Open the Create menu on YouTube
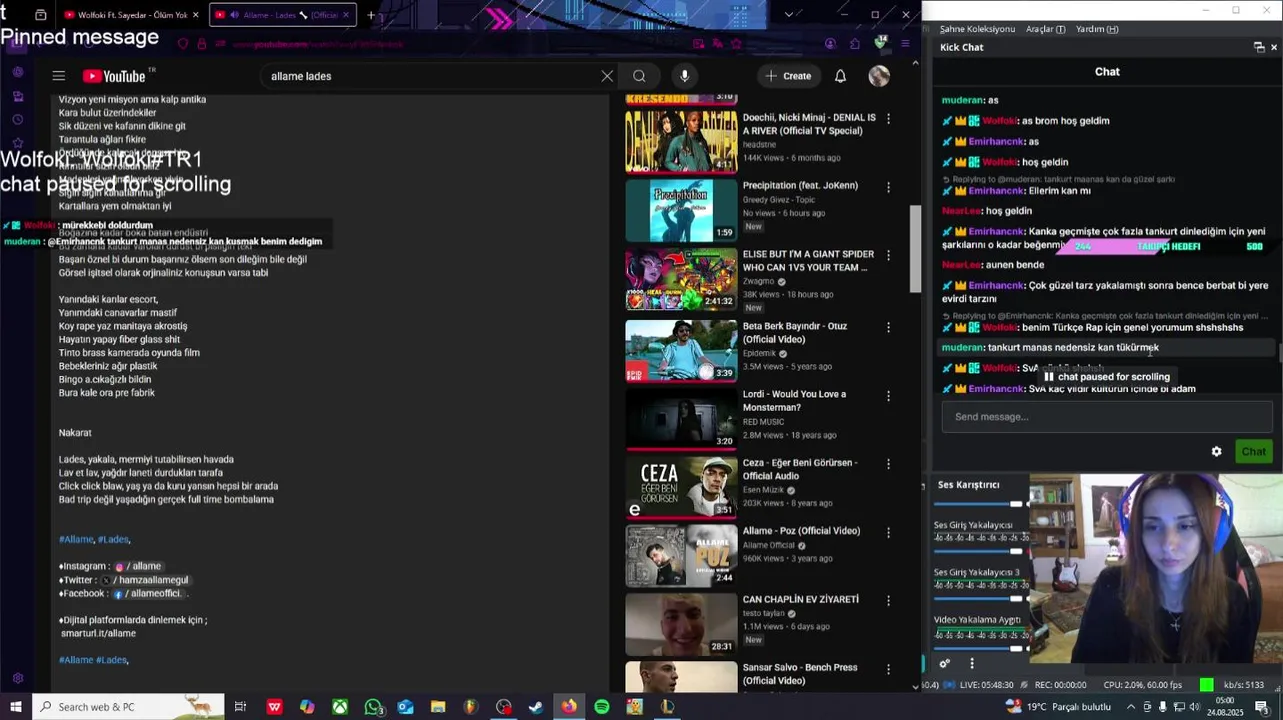Viewport: 1283px width, 720px height. pyautogui.click(x=788, y=76)
